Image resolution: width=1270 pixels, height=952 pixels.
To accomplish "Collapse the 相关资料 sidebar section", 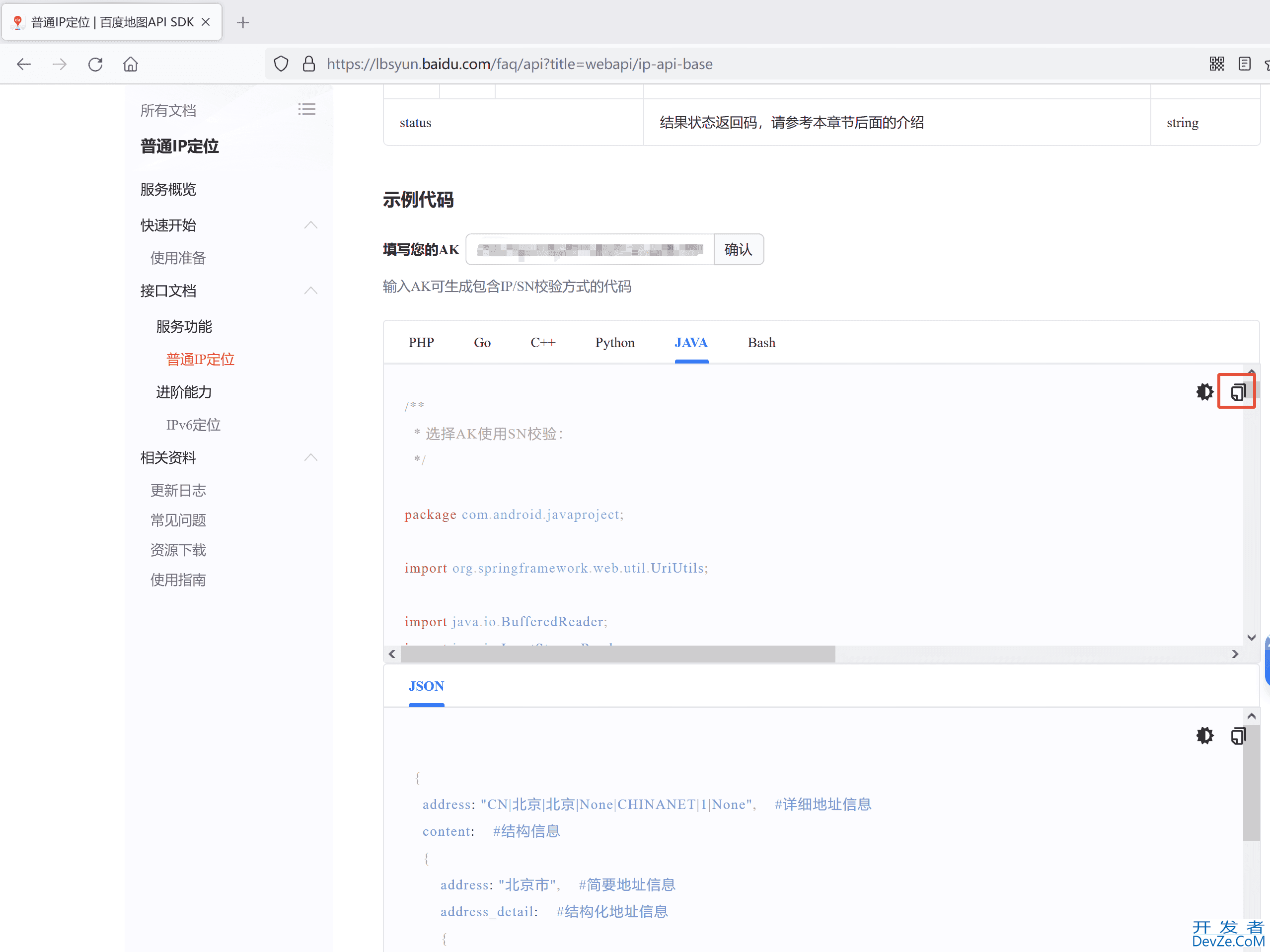I will (x=310, y=458).
